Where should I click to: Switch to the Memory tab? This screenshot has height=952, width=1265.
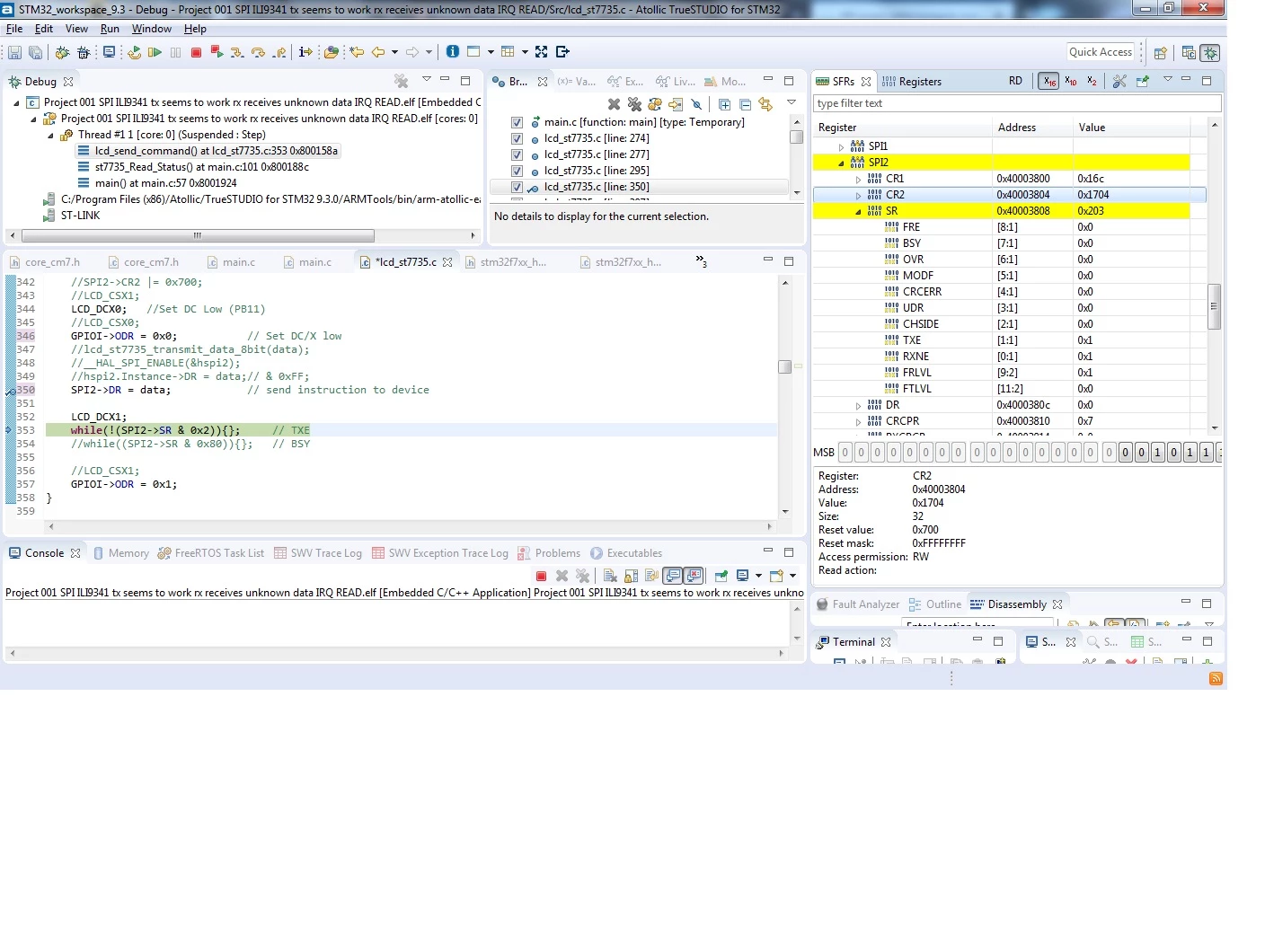tap(120, 553)
